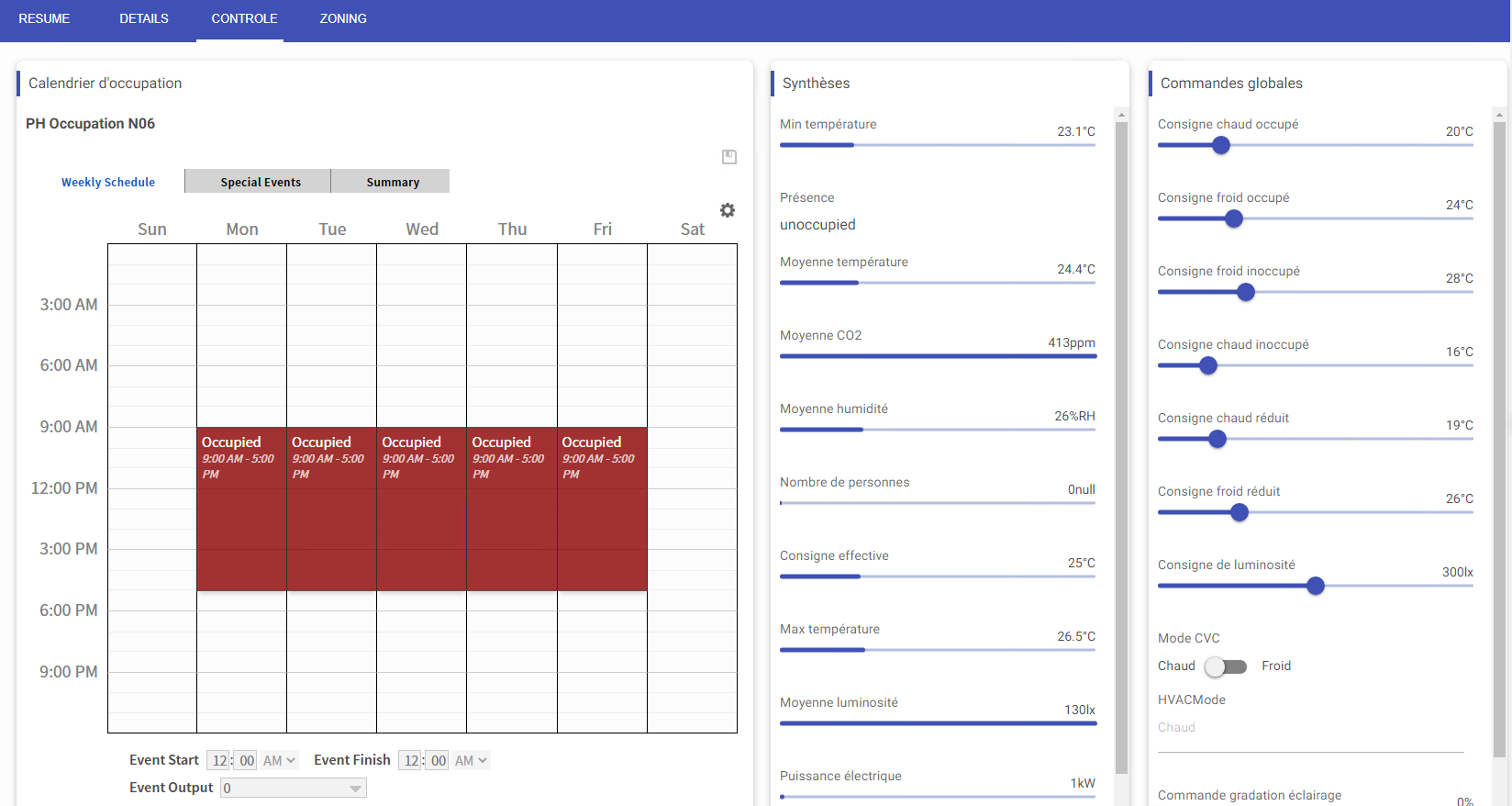This screenshot has width=1512, height=806.
Task: Expand the Event Output dropdown
Action: [355, 789]
